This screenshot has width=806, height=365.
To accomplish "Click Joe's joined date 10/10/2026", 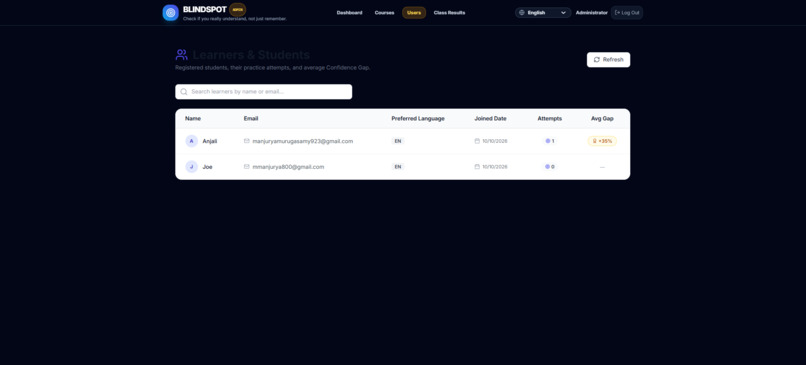I will point(494,167).
